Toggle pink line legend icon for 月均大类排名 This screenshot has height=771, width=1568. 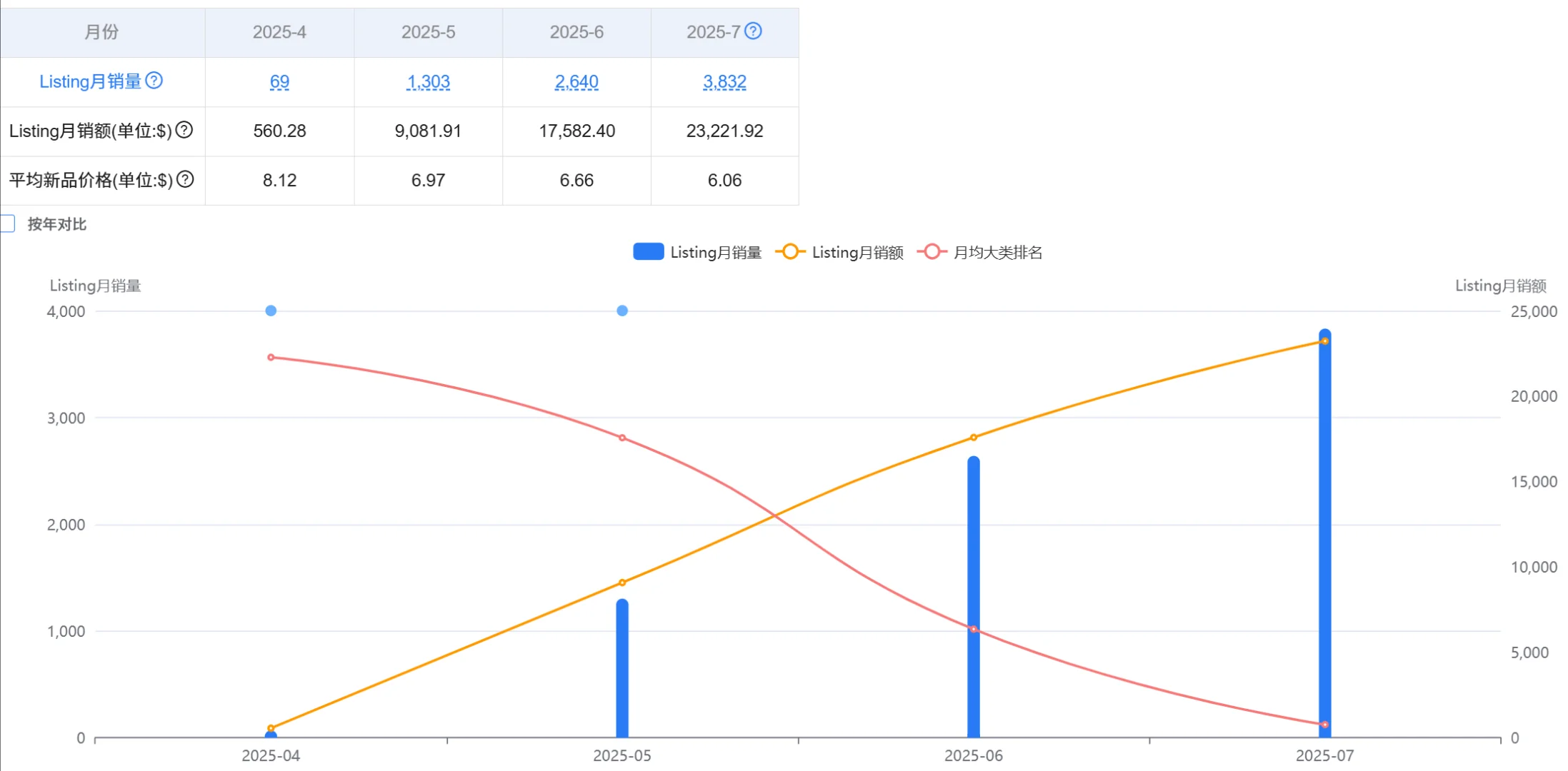click(932, 251)
